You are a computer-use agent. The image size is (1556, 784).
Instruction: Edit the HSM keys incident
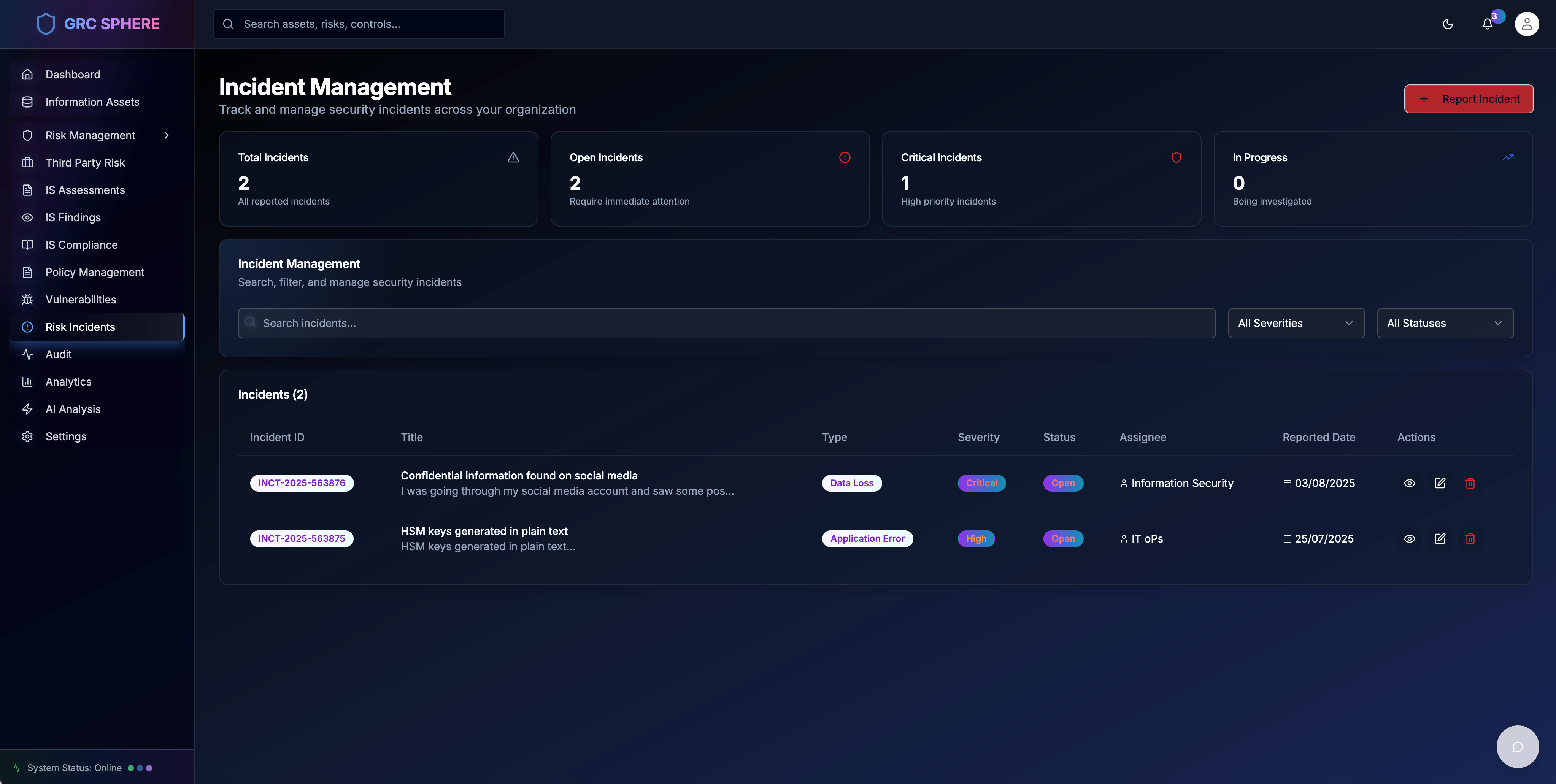pyautogui.click(x=1439, y=538)
